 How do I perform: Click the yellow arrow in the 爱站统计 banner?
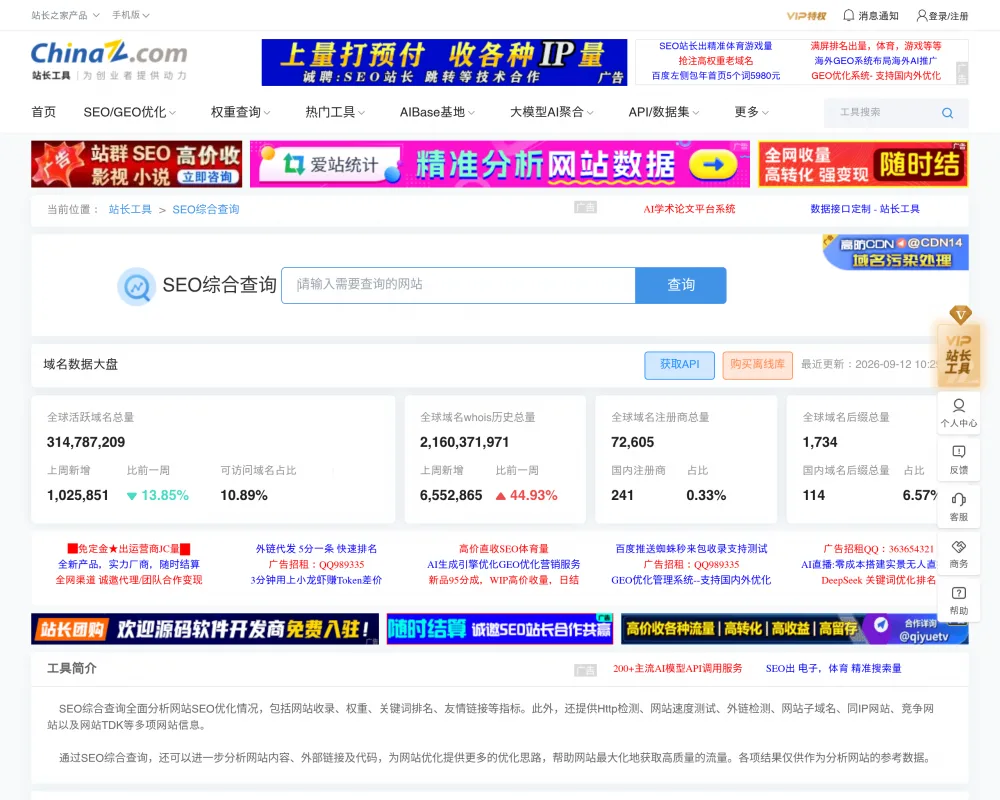pyautogui.click(x=712, y=165)
